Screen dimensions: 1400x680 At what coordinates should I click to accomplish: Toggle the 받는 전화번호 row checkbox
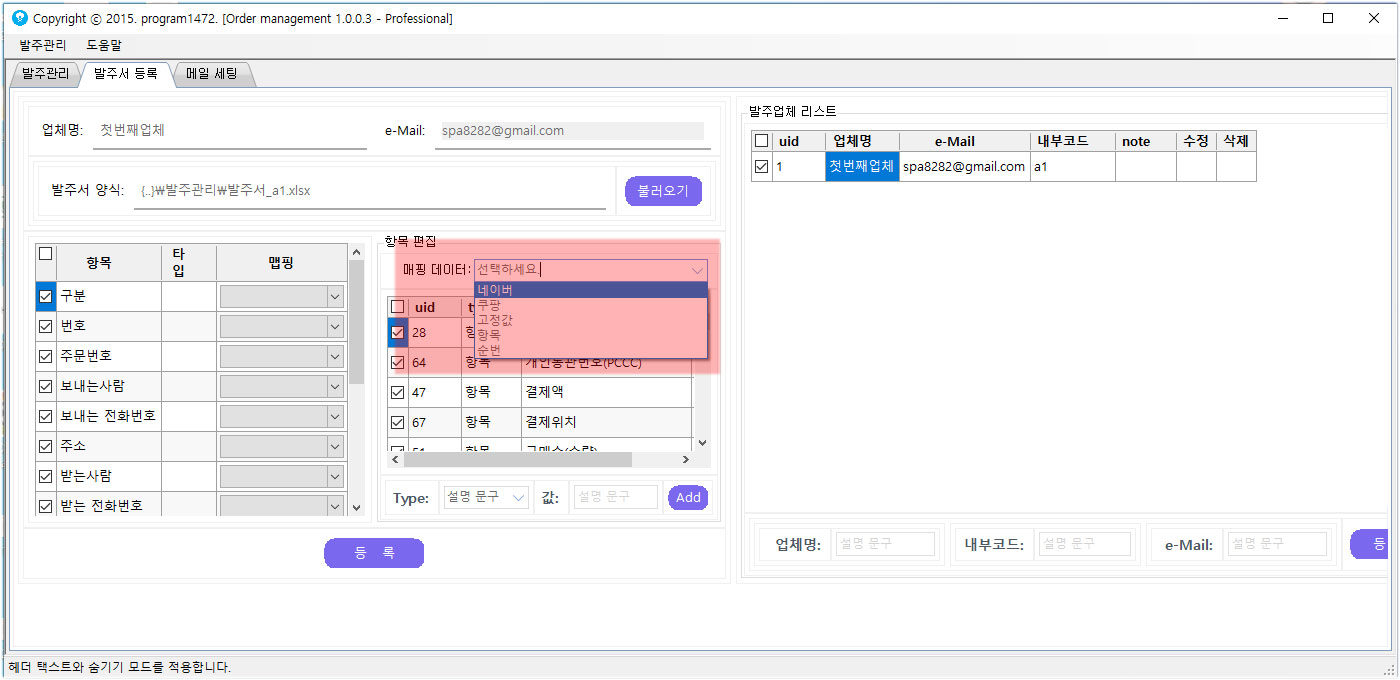[45, 506]
